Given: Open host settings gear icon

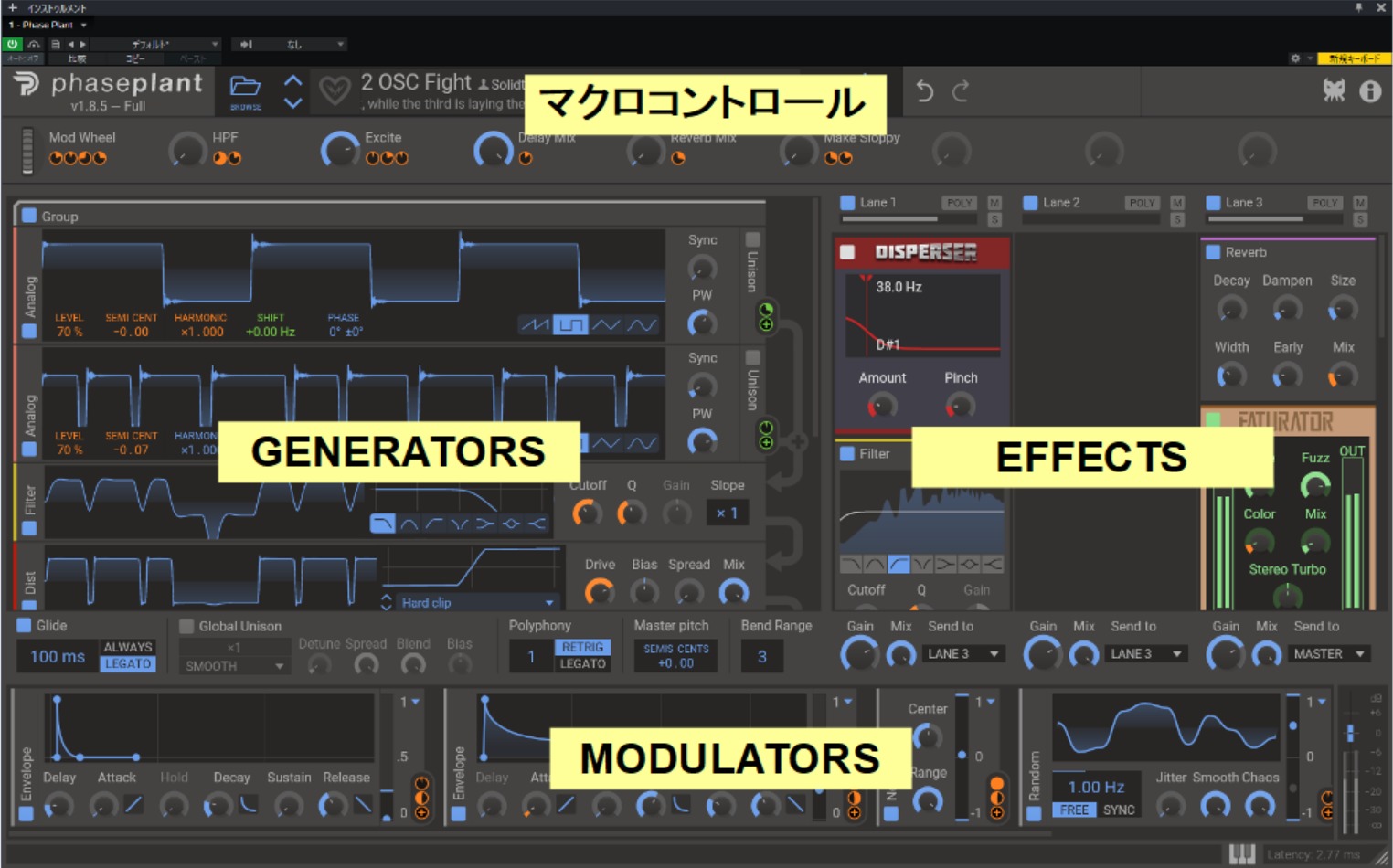Looking at the screenshot, I should (1294, 58).
